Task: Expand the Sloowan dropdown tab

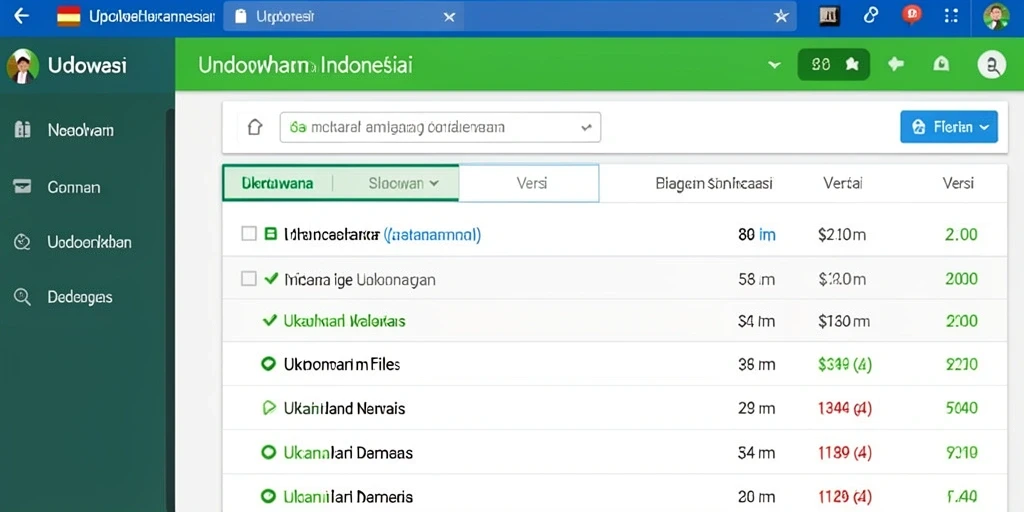Action: coord(404,184)
